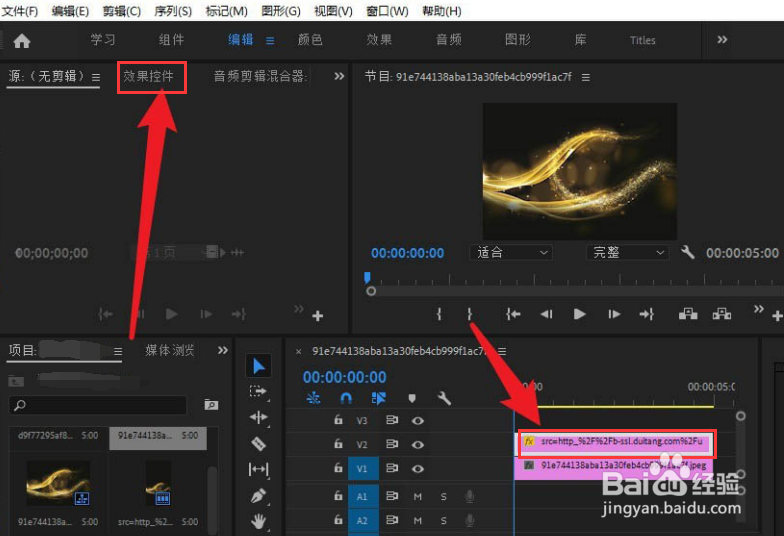Viewport: 784px width, 536px height.
Task: Step back one frame in Program monitor
Action: point(546,314)
